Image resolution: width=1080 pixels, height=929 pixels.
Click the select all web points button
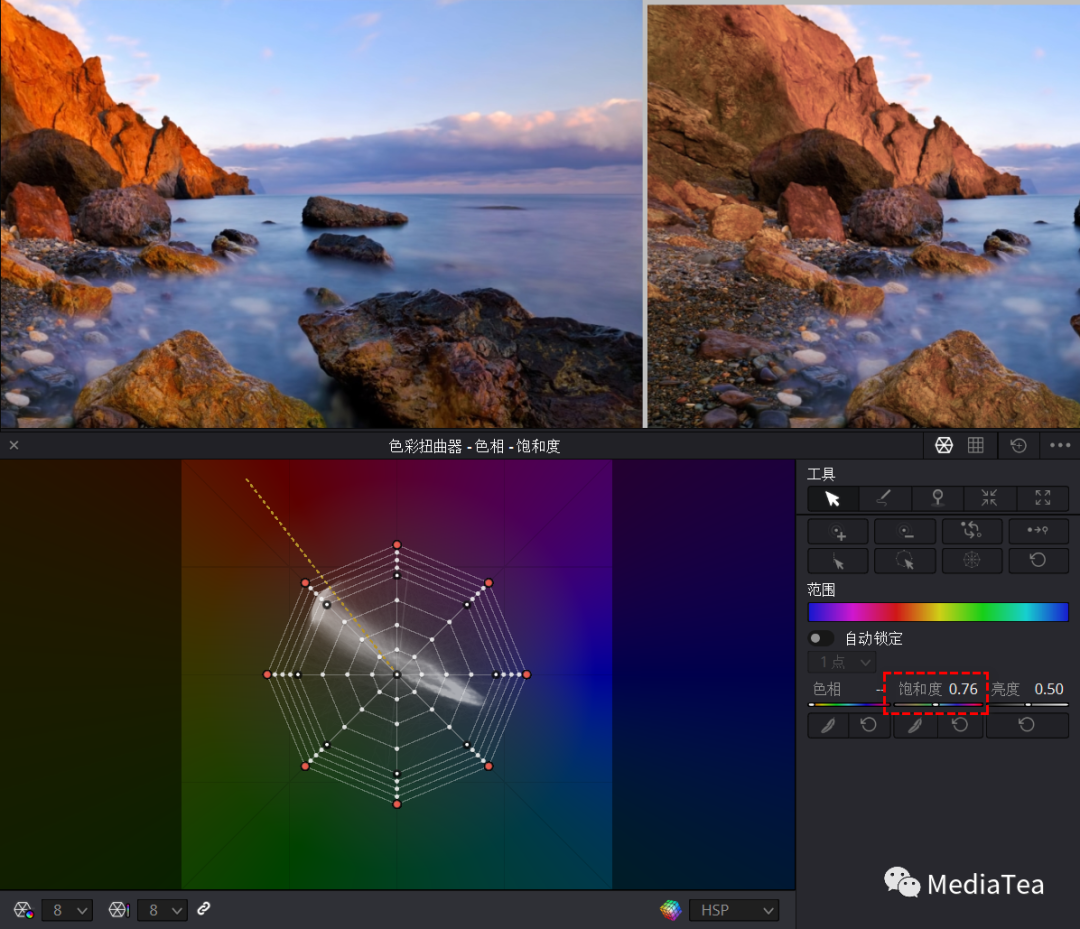[972, 561]
